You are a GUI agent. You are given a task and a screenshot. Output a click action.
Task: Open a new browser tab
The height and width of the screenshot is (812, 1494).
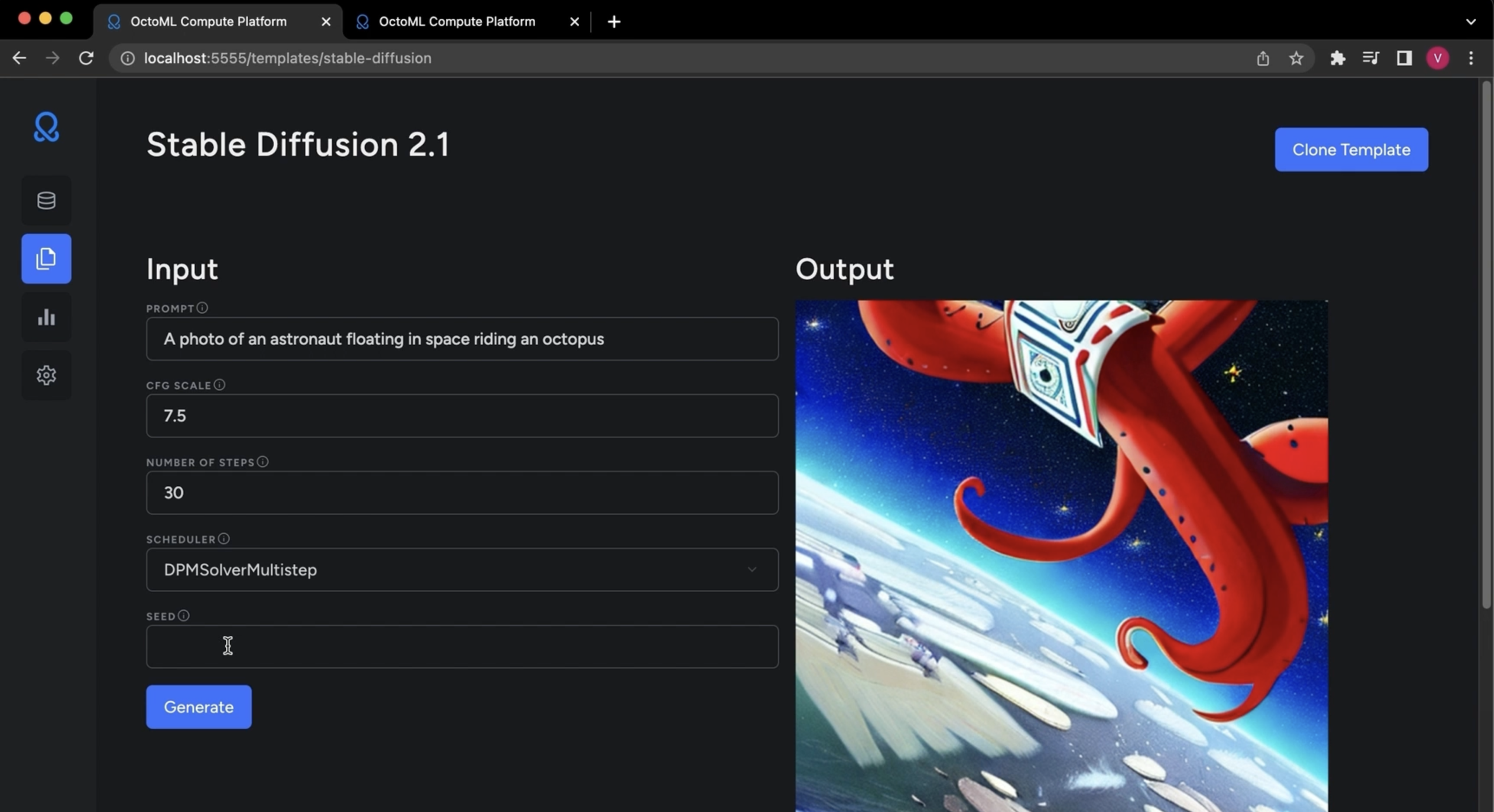[x=614, y=22]
